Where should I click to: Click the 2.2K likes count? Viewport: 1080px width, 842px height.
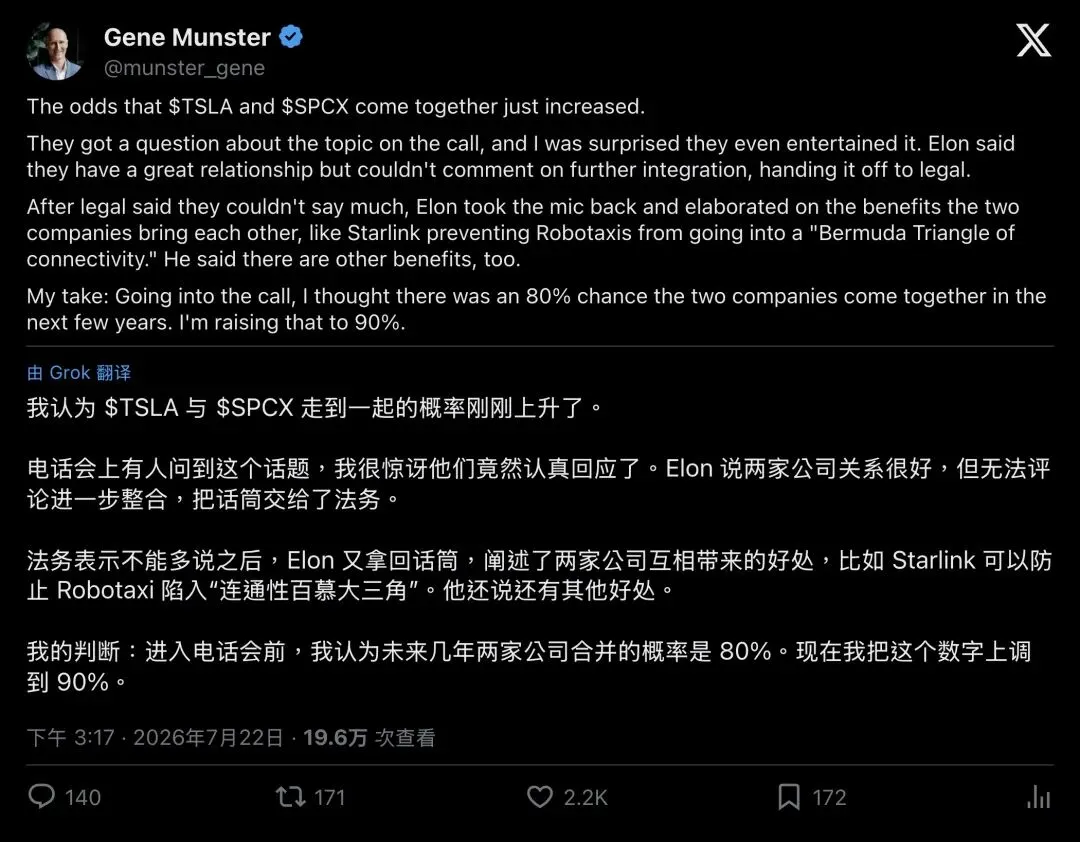[585, 797]
